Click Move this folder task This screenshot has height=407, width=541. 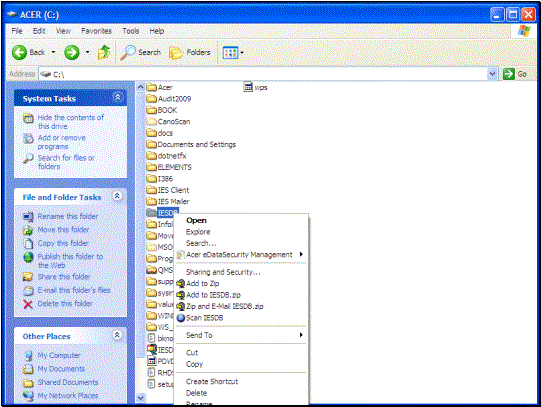pos(63,230)
